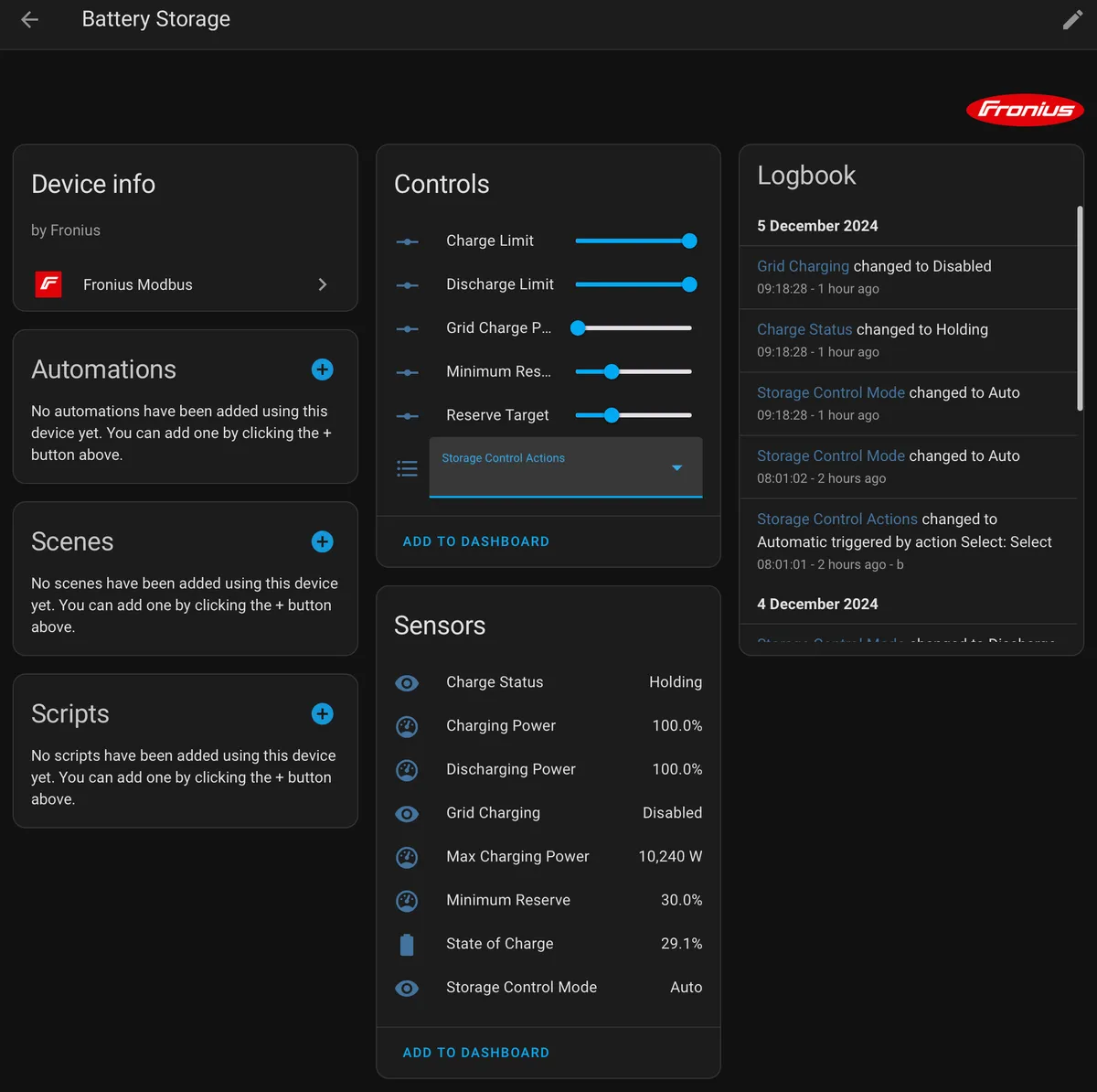Adjust the Grid Charge Power slider
1097x1092 pixels.
(x=634, y=327)
